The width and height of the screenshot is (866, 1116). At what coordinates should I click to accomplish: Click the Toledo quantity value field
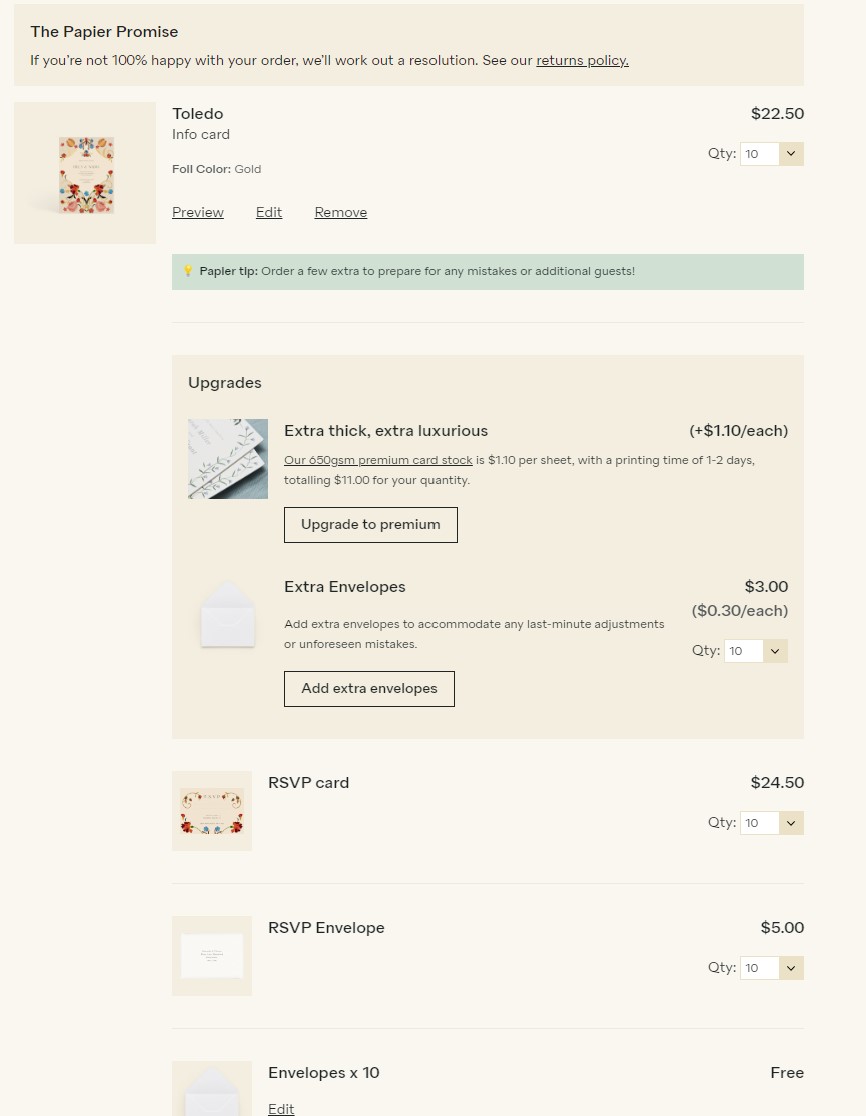click(x=760, y=154)
